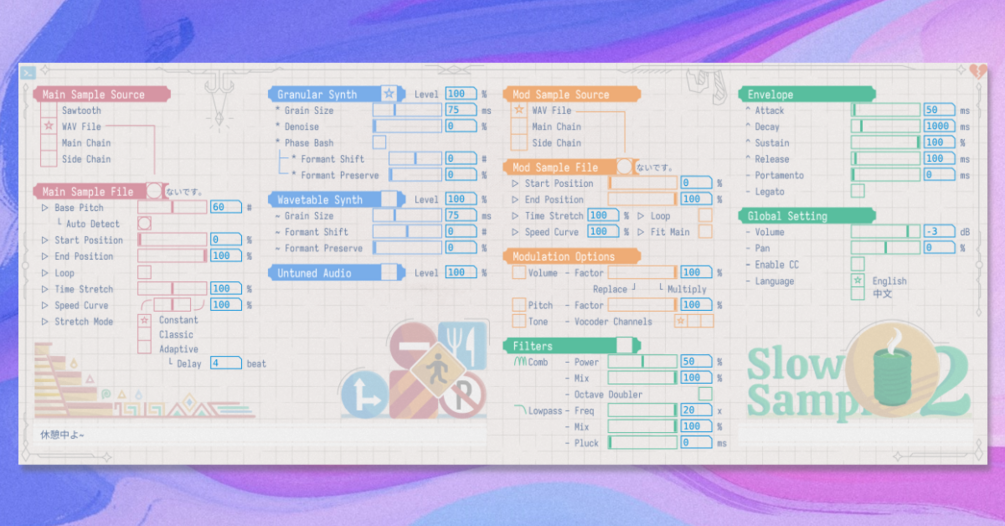Viewport: 1005px width, 526px height.
Task: Select Main Chain under Main Sample Source
Action: coord(49,142)
